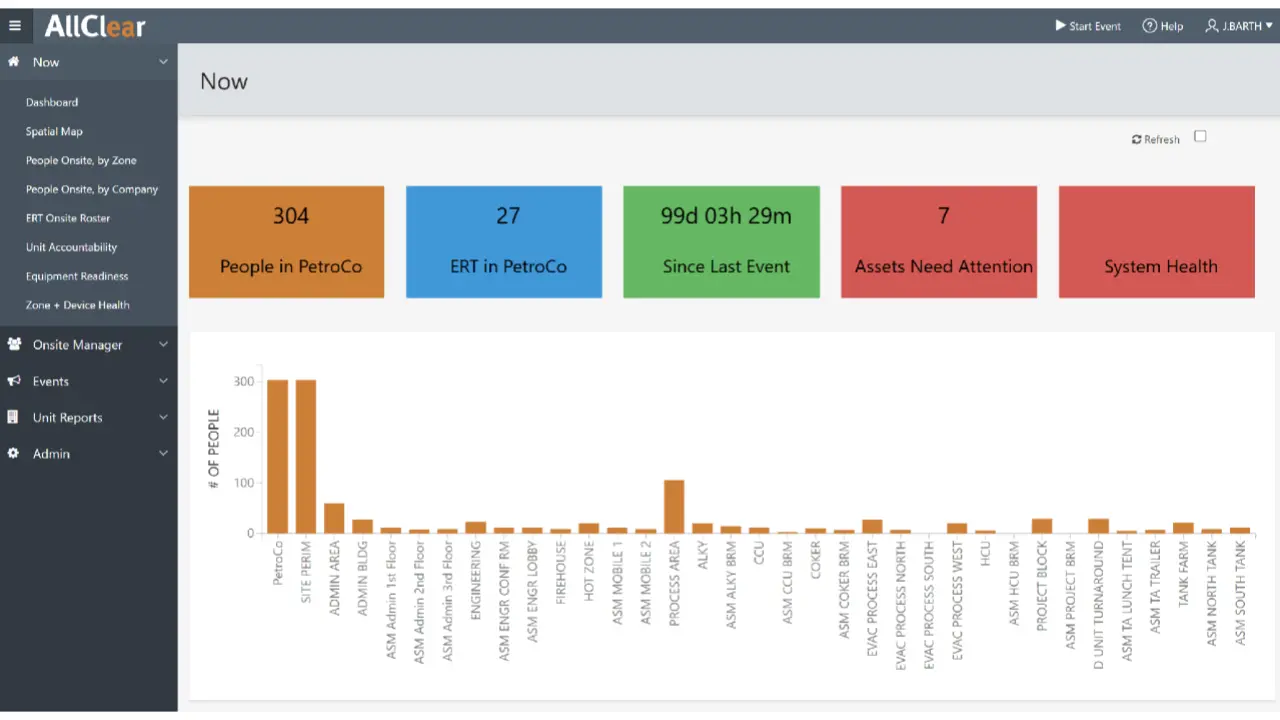Screen dimensions: 1280x720
Task: Open the System Health red tile
Action: click(x=1157, y=242)
